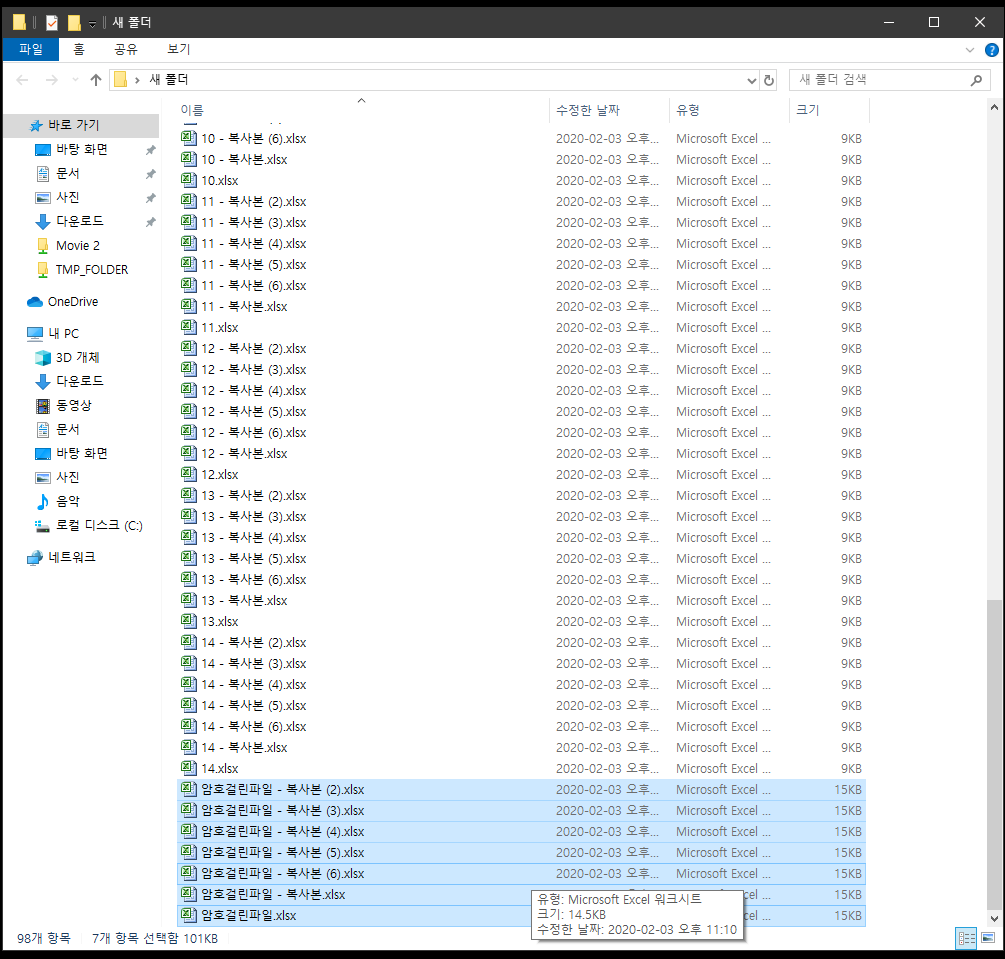This screenshot has height=959, width=1005.
Task: Click the folder icon in the title bar
Action: point(19,23)
